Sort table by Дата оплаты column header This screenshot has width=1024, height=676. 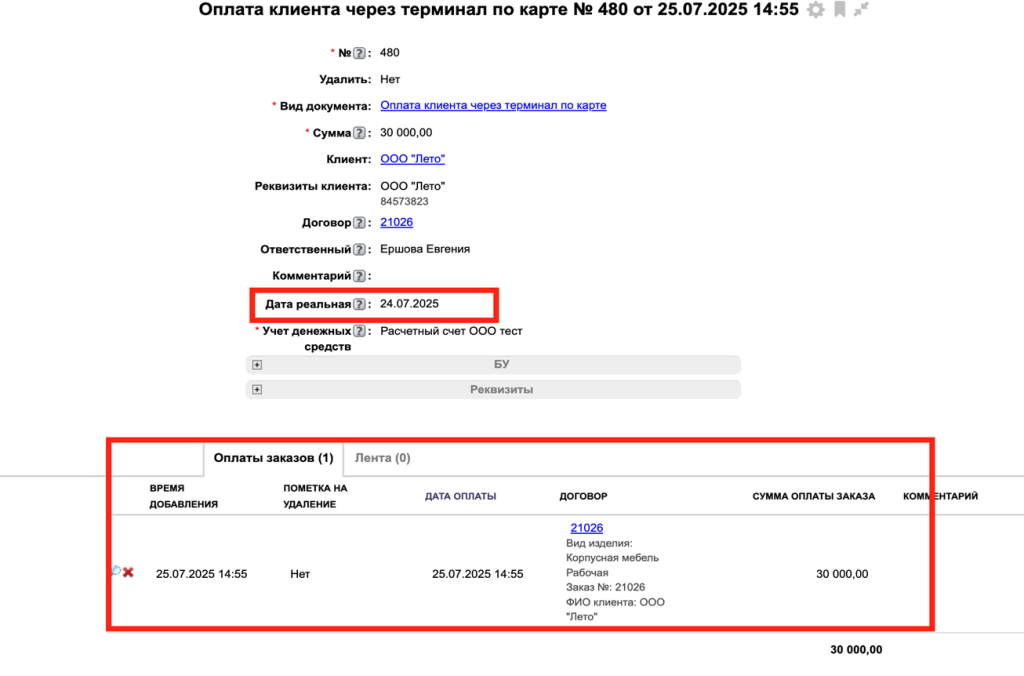[x=460, y=496]
